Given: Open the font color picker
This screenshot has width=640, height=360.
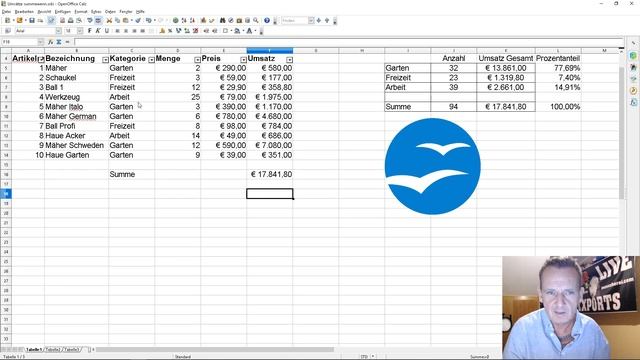Looking at the screenshot, I should (x=249, y=31).
